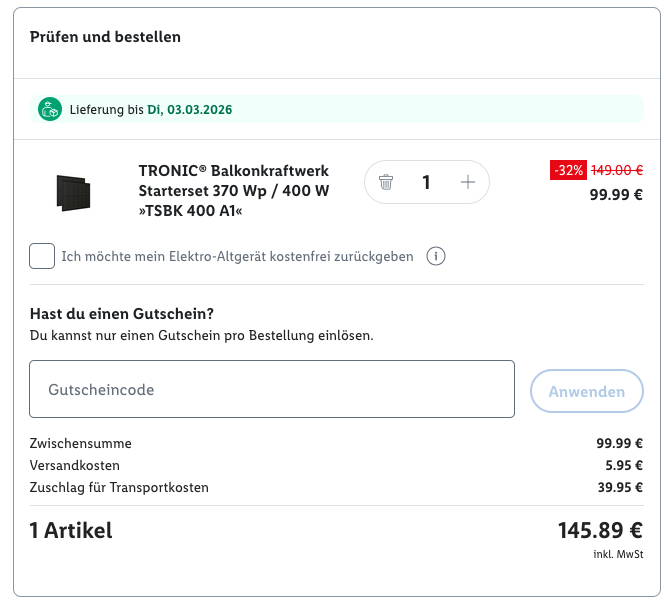
Task: Click the '1 Artikel' summary label
Action: point(71,530)
